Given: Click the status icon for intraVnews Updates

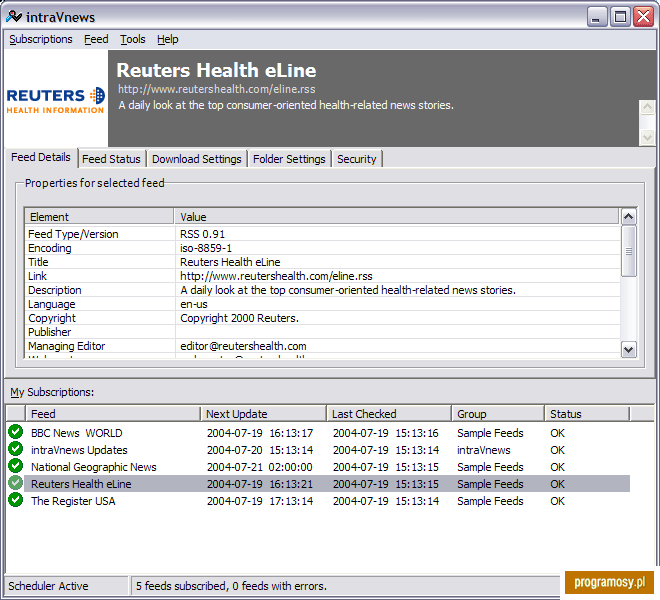Looking at the screenshot, I should click(x=16, y=449).
